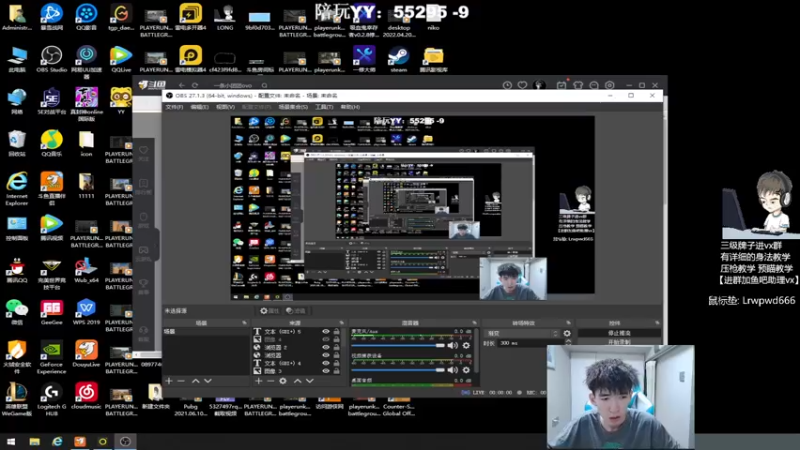Pop out the 混音器 dock panel
The image size is (800, 450).
[474, 323]
